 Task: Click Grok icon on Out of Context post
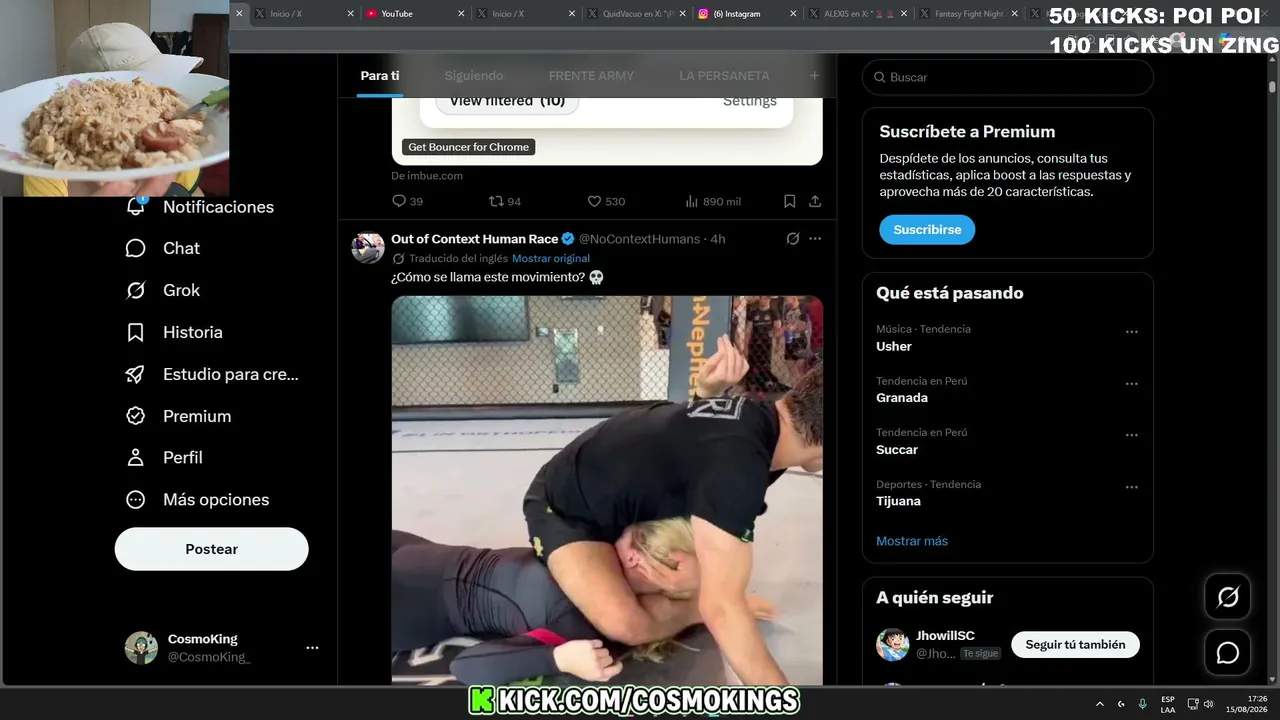point(793,239)
